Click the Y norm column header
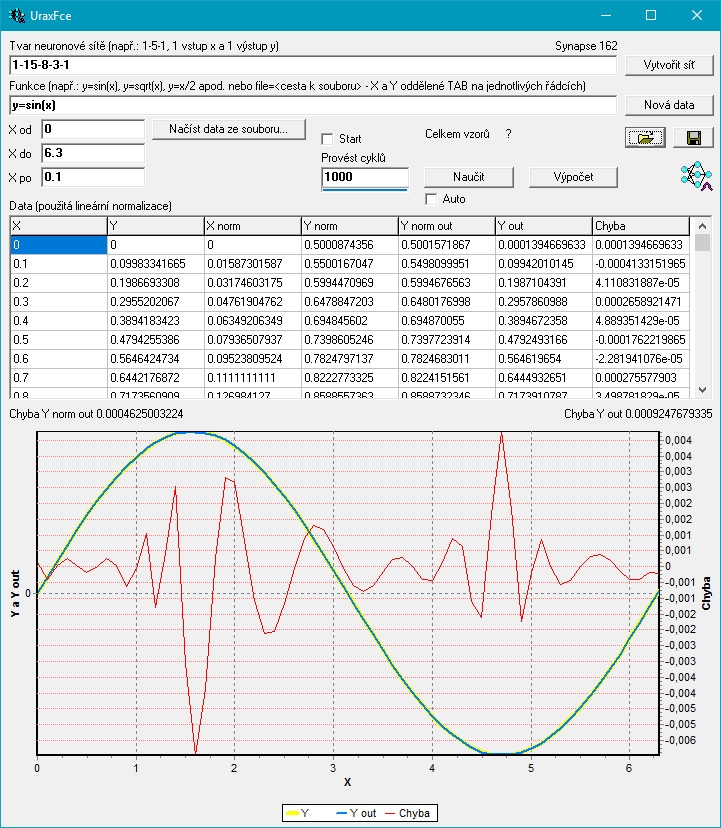721x828 pixels. pyautogui.click(x=350, y=226)
